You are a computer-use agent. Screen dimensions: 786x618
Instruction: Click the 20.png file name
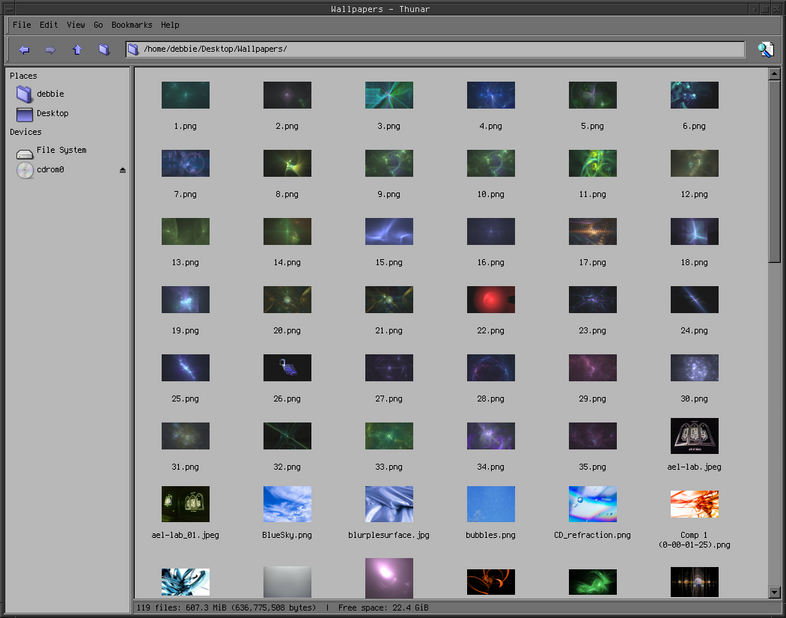[x=287, y=331]
